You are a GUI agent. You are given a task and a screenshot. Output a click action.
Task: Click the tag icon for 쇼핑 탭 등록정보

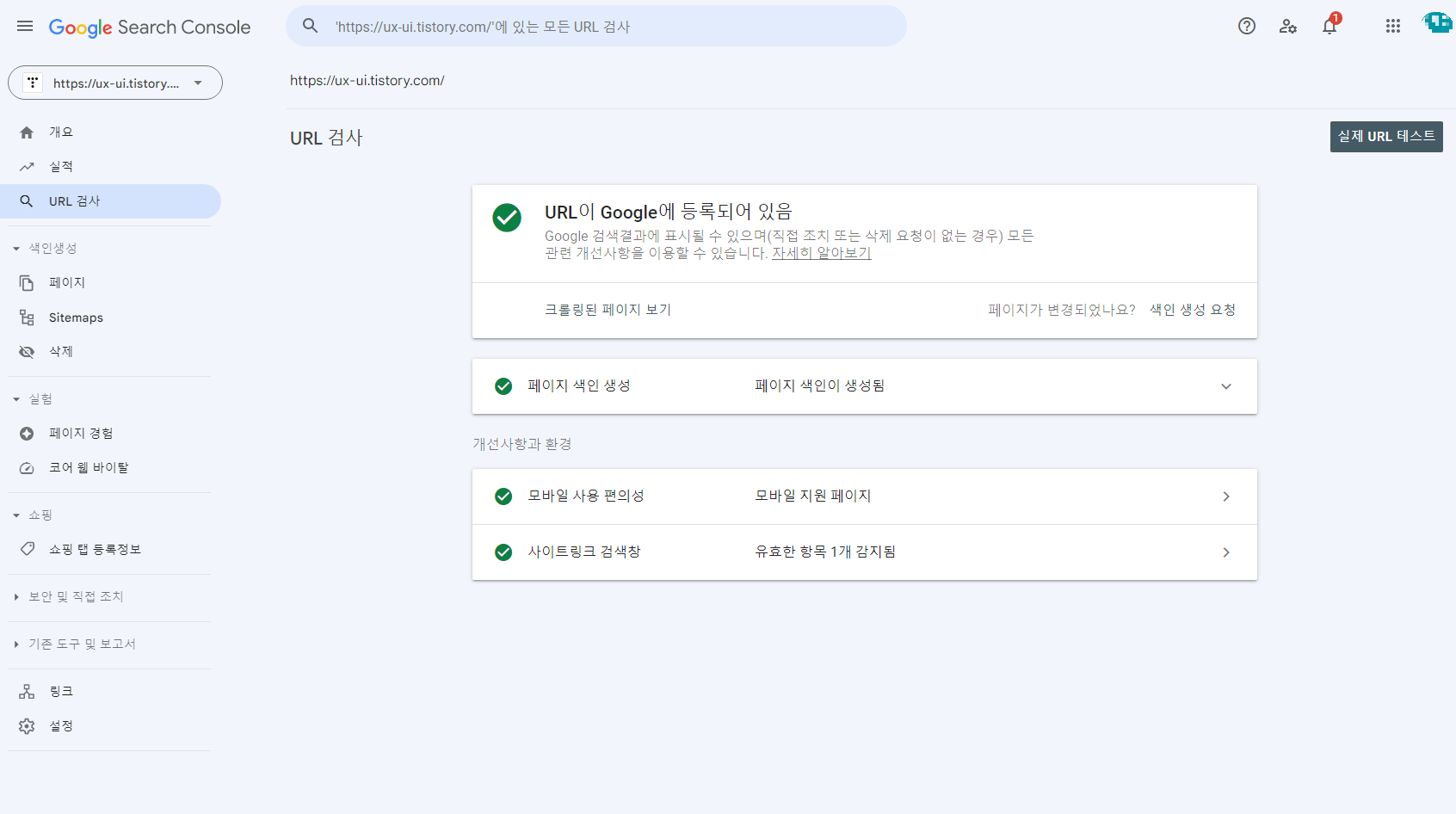pos(27,549)
